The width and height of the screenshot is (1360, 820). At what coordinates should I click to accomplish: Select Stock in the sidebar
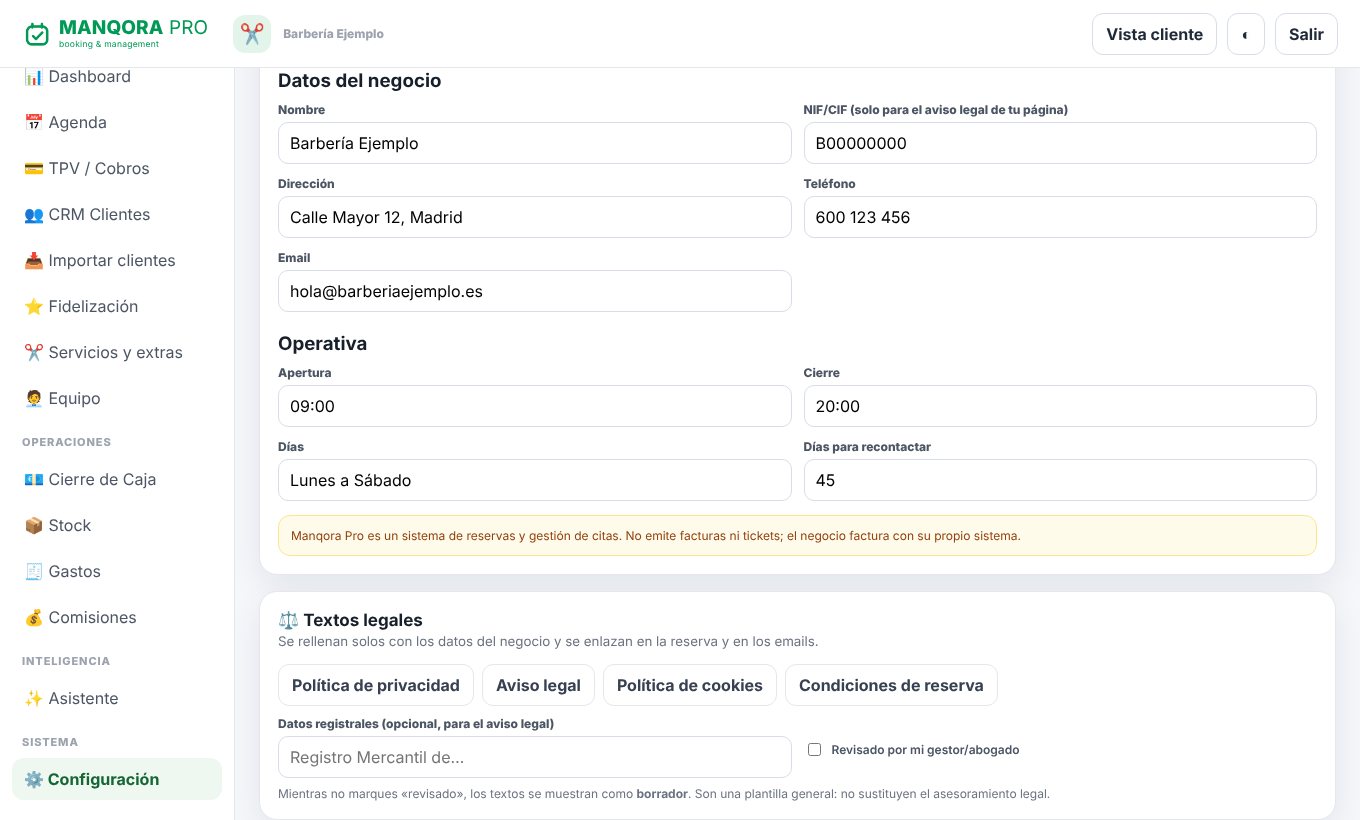[117, 526]
